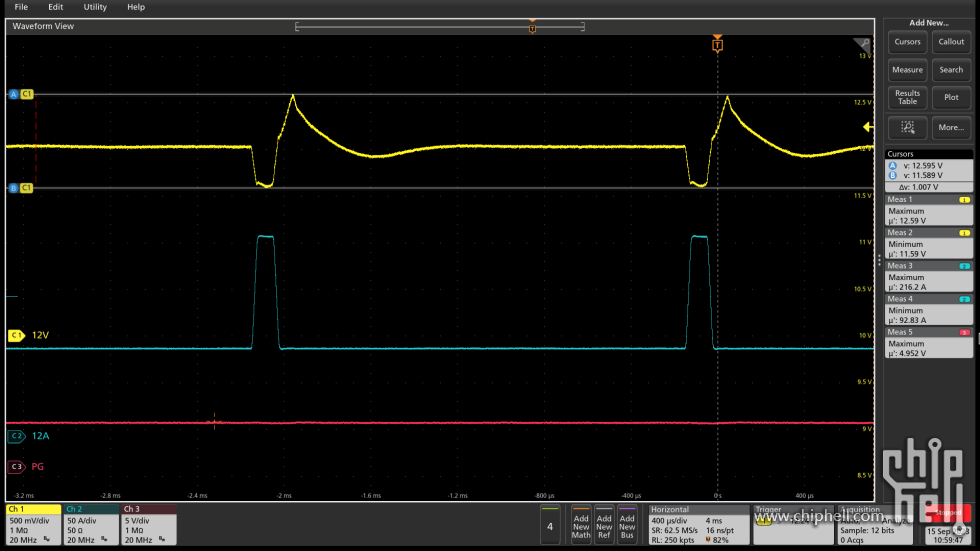The width and height of the screenshot is (980, 551).
Task: Open Meas 4 Minimum 92.83 A badge
Action: (928, 309)
